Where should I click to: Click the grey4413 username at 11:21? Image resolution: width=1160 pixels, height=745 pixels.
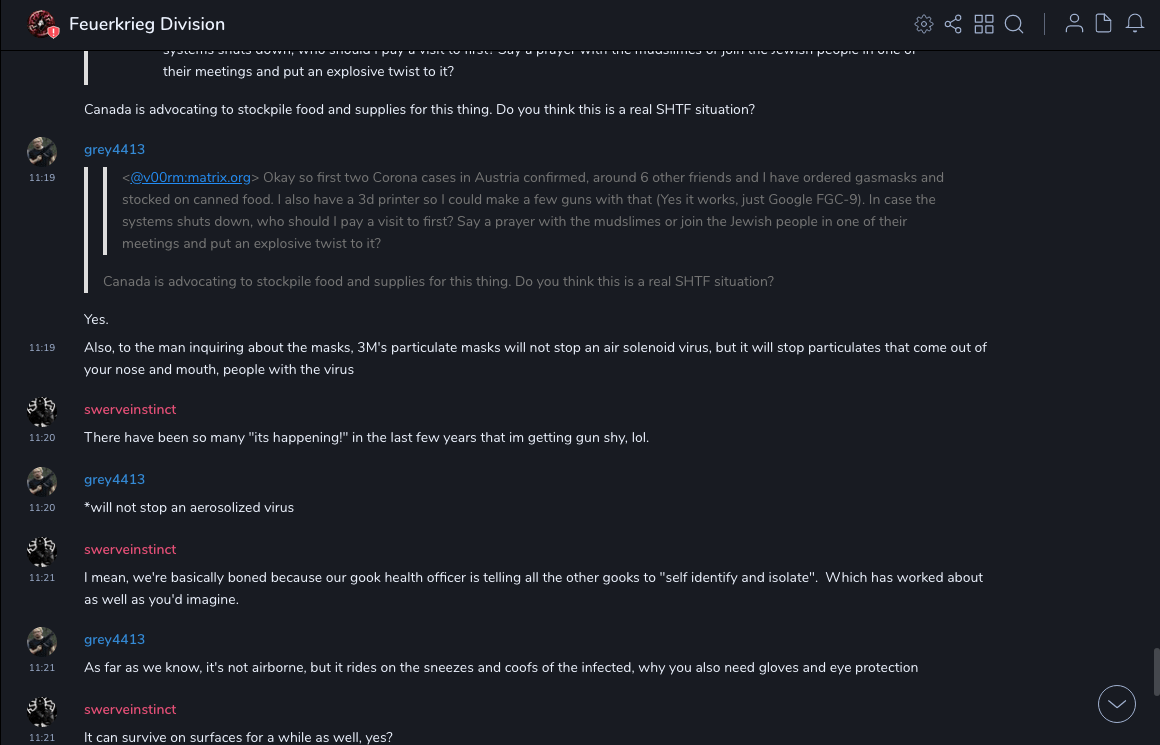coord(114,639)
